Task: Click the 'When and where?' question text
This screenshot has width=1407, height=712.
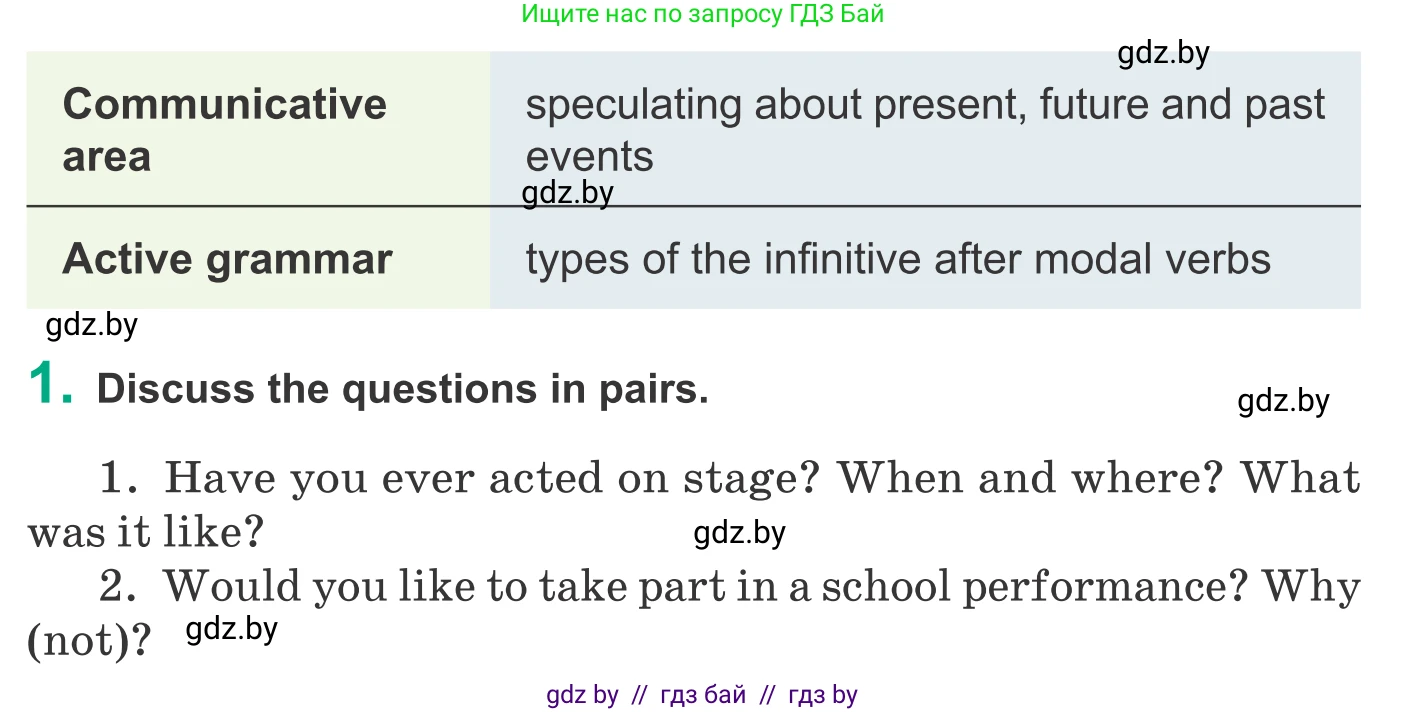Action: coord(1031,478)
